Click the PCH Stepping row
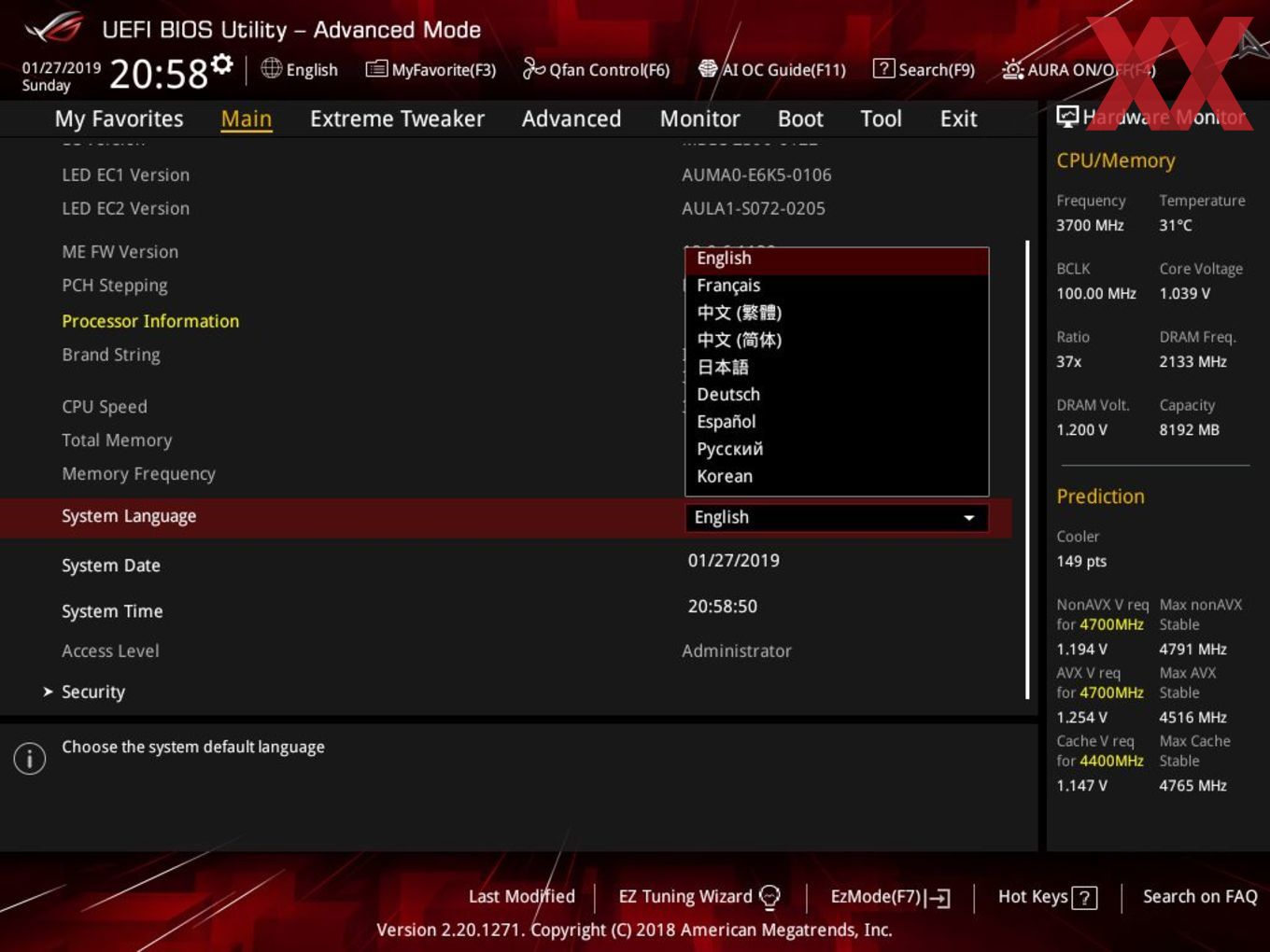Screen dimensions: 1270x952 [115, 286]
